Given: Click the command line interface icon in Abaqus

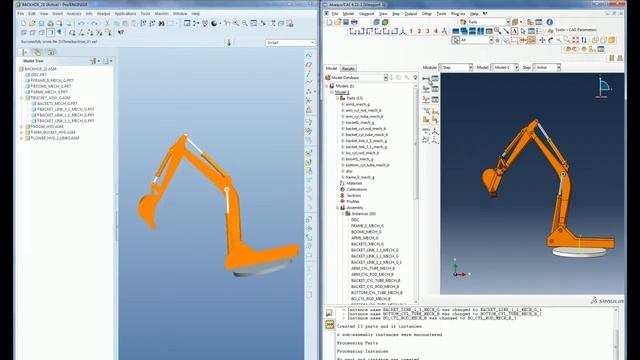Looking at the screenshot, I should click(329, 324).
